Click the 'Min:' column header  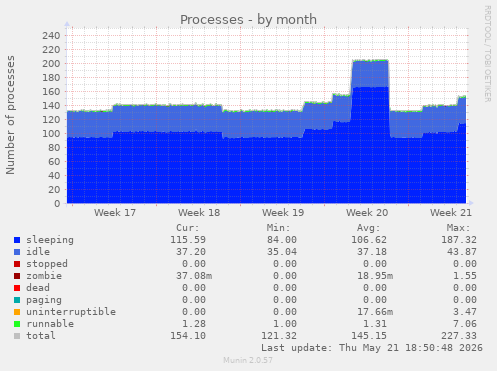[278, 228]
